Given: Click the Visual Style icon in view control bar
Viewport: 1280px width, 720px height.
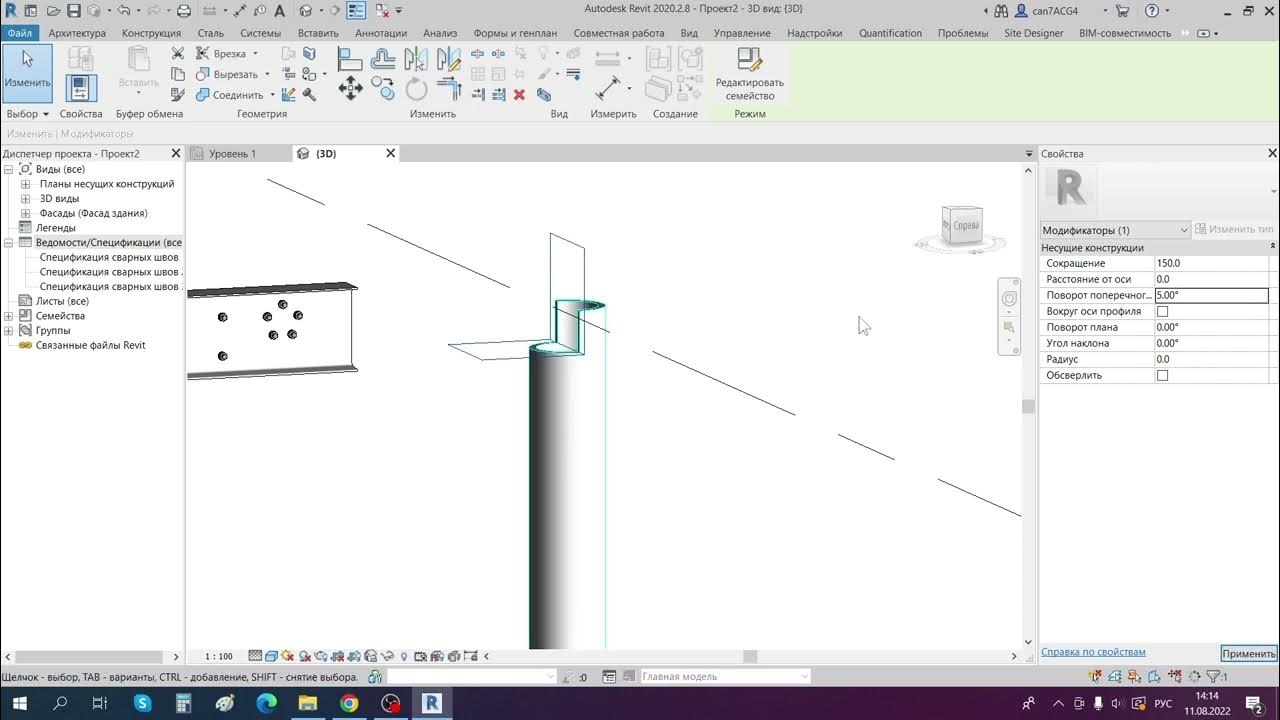Looking at the screenshot, I should pyautogui.click(x=271, y=656).
